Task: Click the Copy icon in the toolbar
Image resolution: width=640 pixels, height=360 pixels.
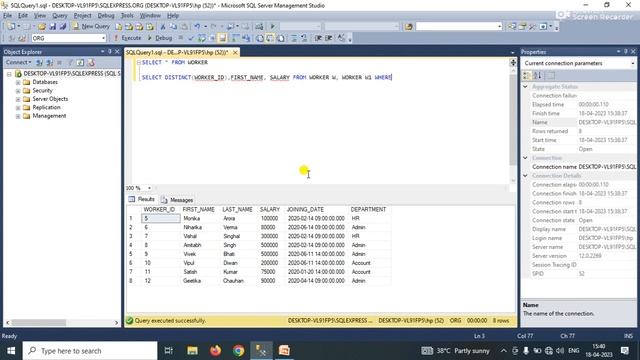Action: [x=173, y=27]
